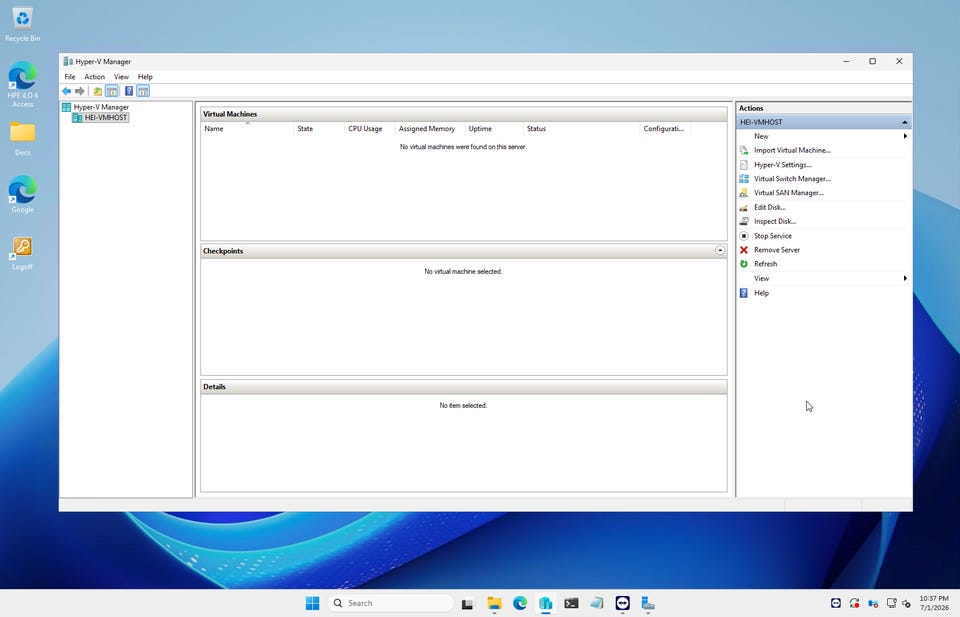This screenshot has width=960, height=617.
Task: Sort virtual machines by the Name column
Action: (x=247, y=129)
